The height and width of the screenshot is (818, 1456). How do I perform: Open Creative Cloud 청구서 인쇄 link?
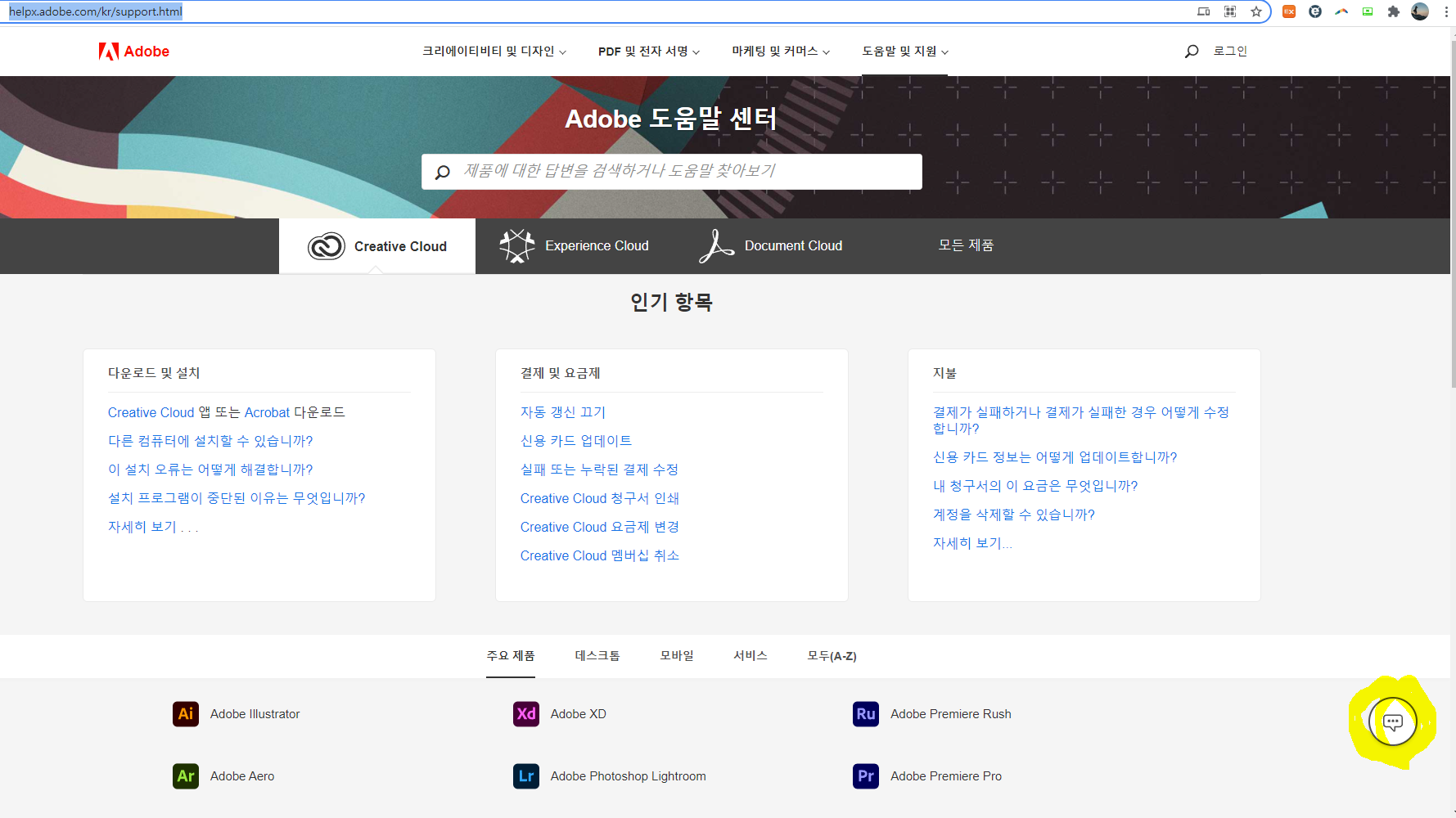[x=600, y=498]
